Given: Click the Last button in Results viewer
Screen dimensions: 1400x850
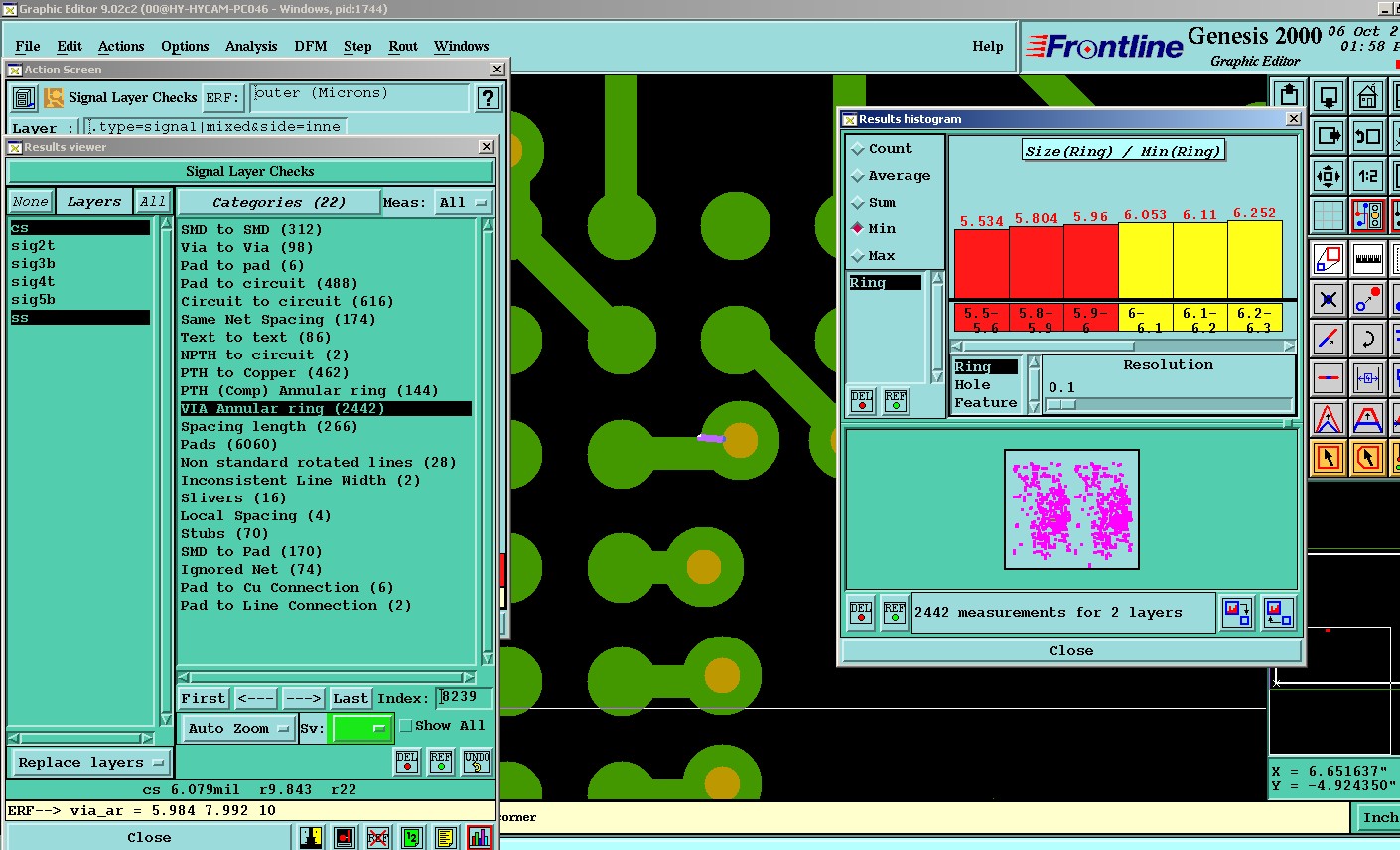Looking at the screenshot, I should [x=350, y=698].
